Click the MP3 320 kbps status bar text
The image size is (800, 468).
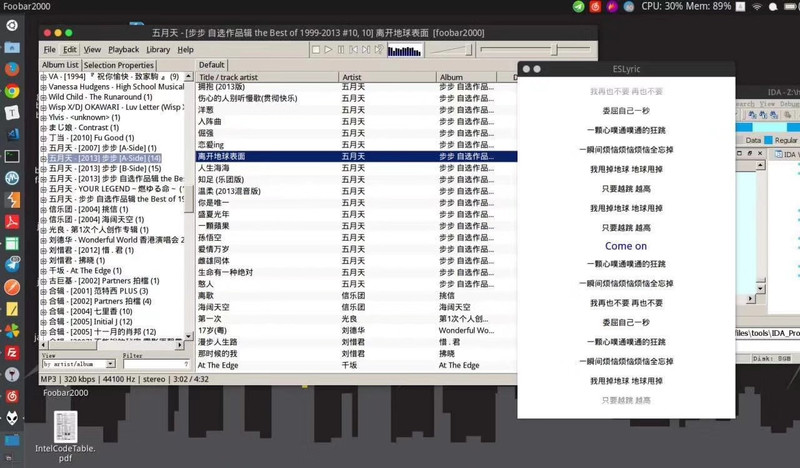(68, 379)
